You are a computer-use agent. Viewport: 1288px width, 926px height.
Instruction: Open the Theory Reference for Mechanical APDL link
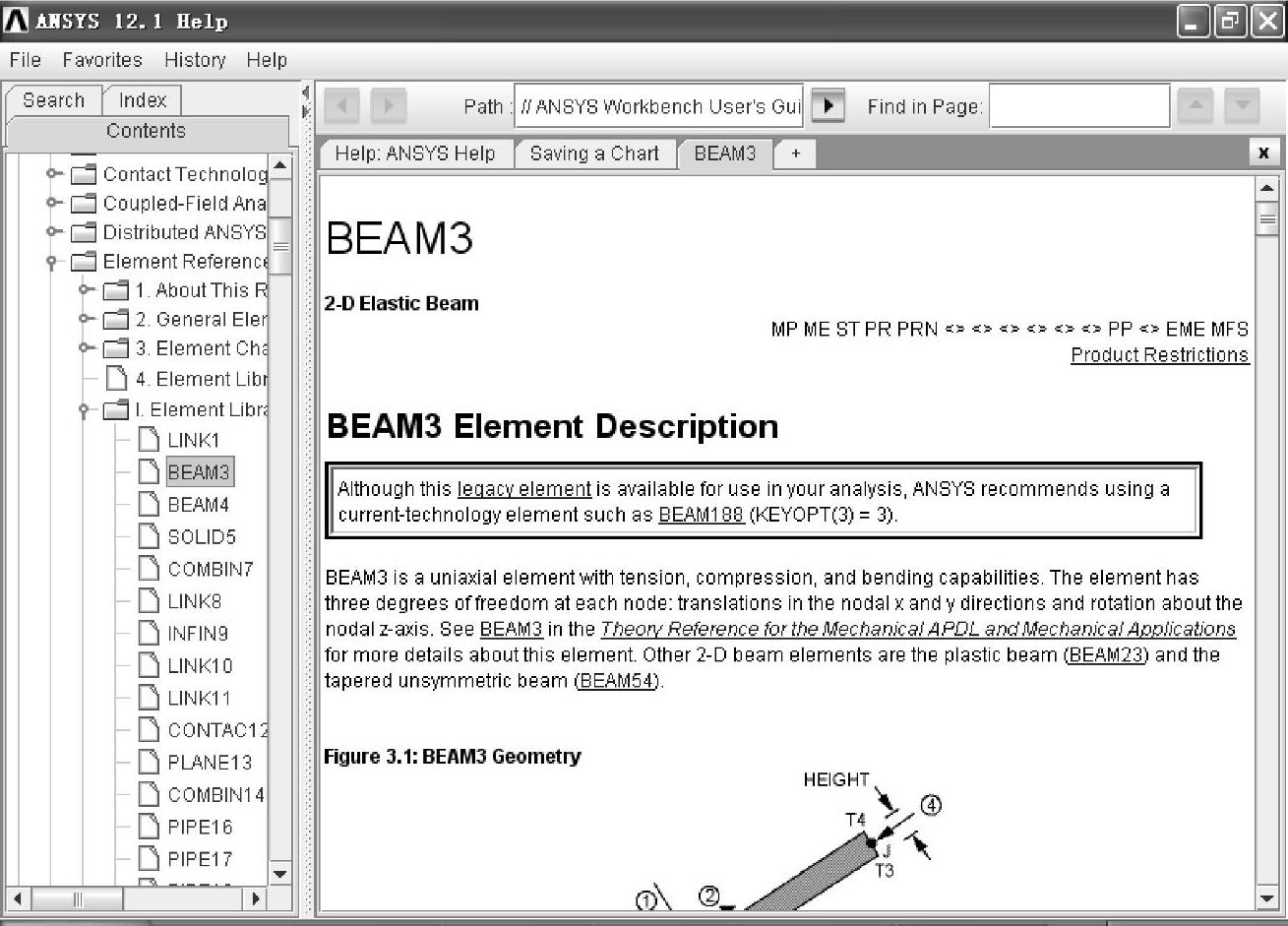point(918,629)
